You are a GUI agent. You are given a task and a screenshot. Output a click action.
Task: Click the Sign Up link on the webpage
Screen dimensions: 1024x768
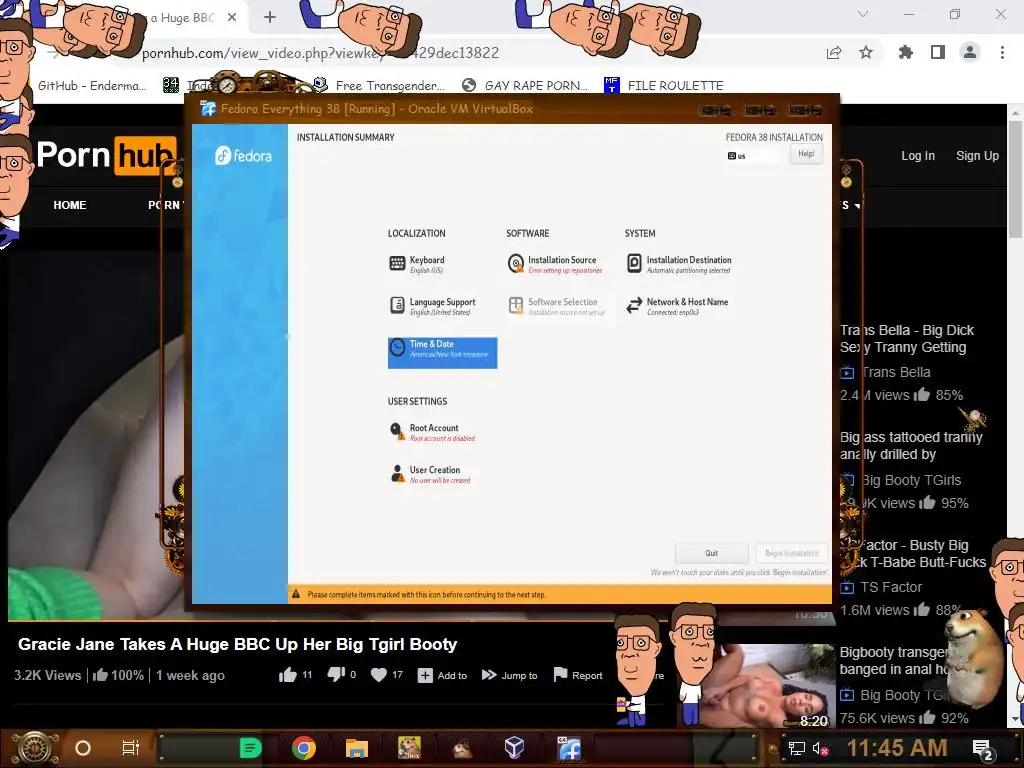pos(978,155)
